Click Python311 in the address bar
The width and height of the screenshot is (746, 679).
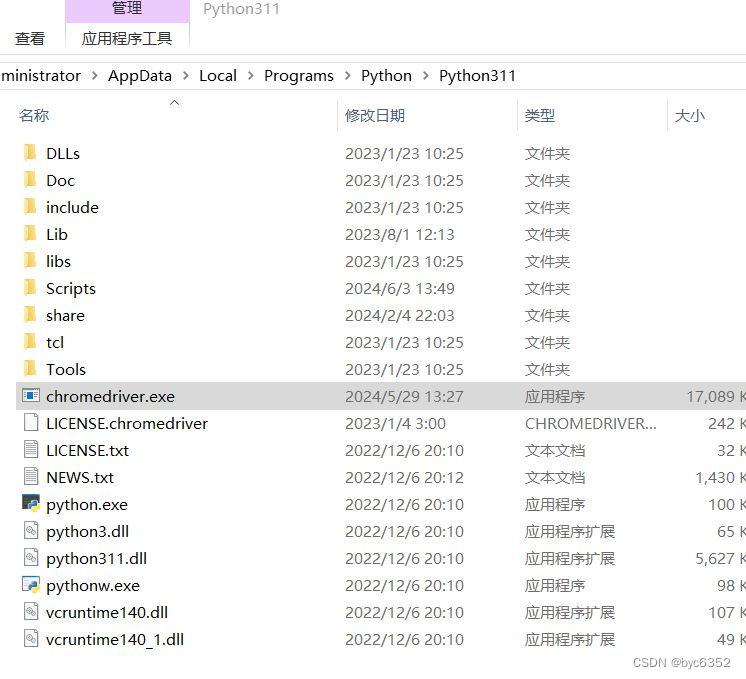tap(477, 76)
